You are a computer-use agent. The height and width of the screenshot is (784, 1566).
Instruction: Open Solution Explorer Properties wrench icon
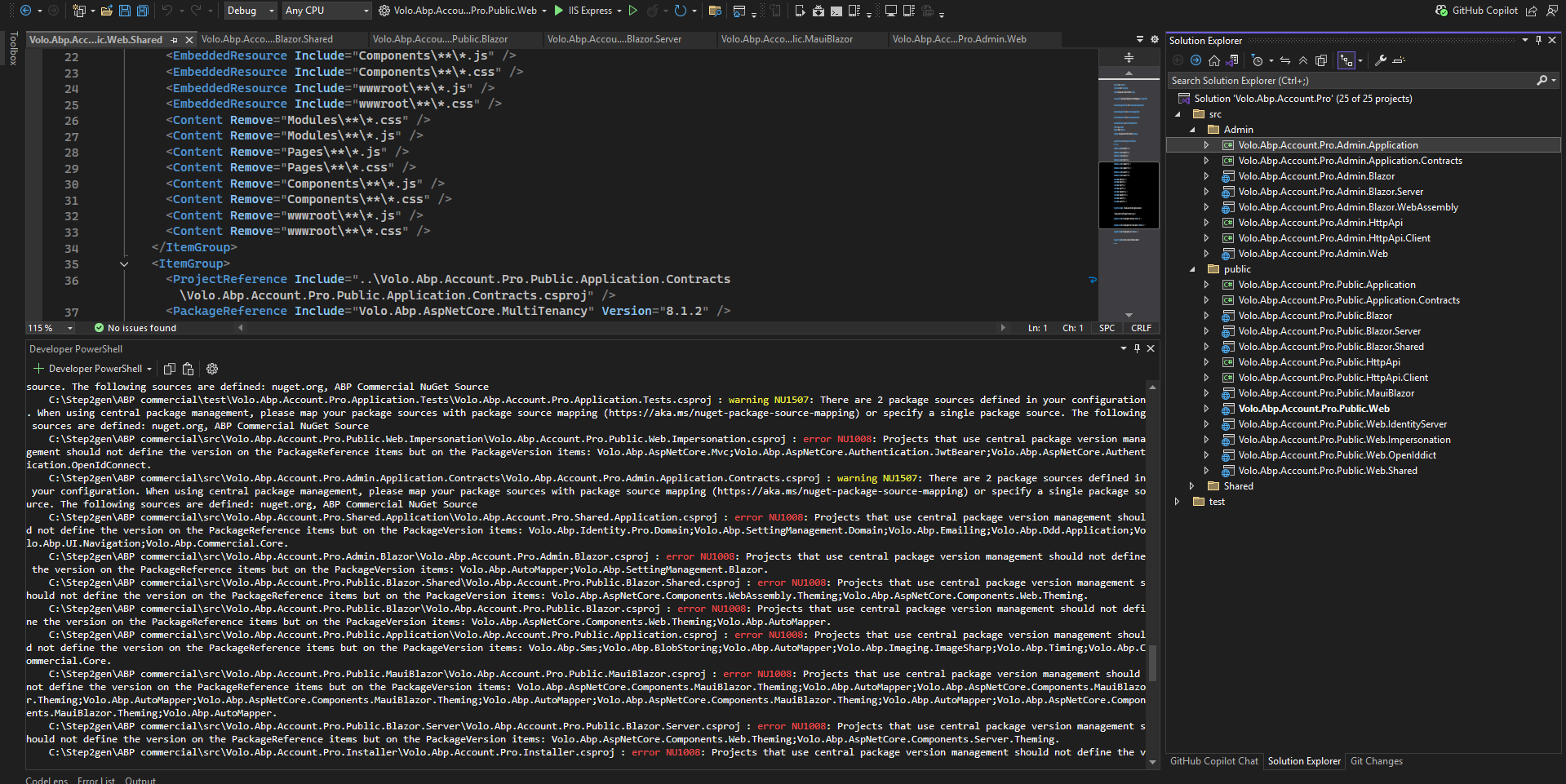[x=1381, y=60]
